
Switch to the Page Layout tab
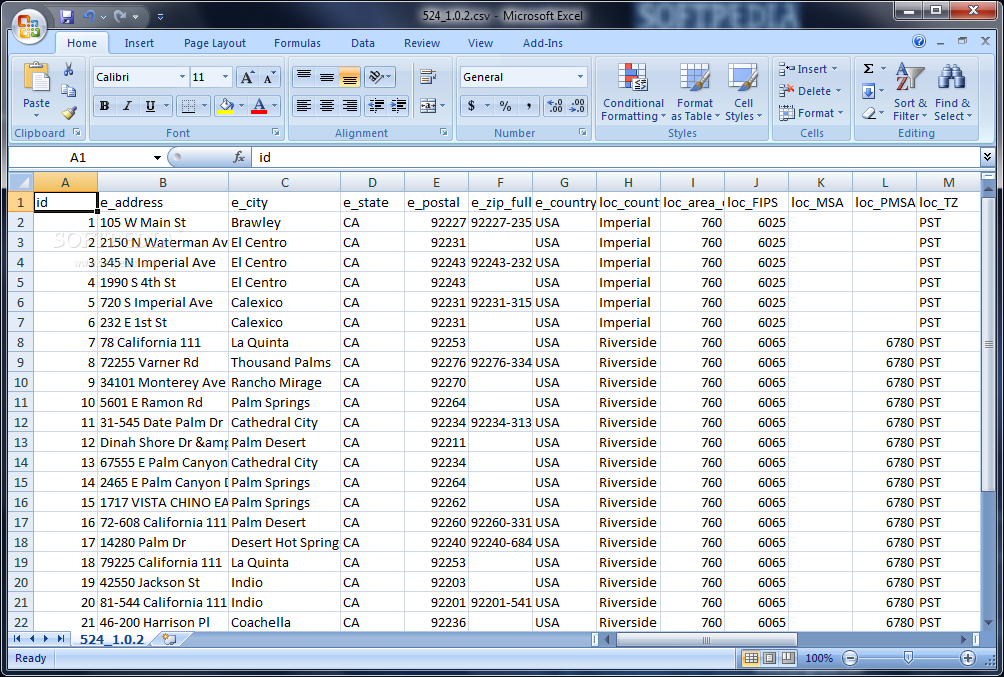pyautogui.click(x=215, y=43)
